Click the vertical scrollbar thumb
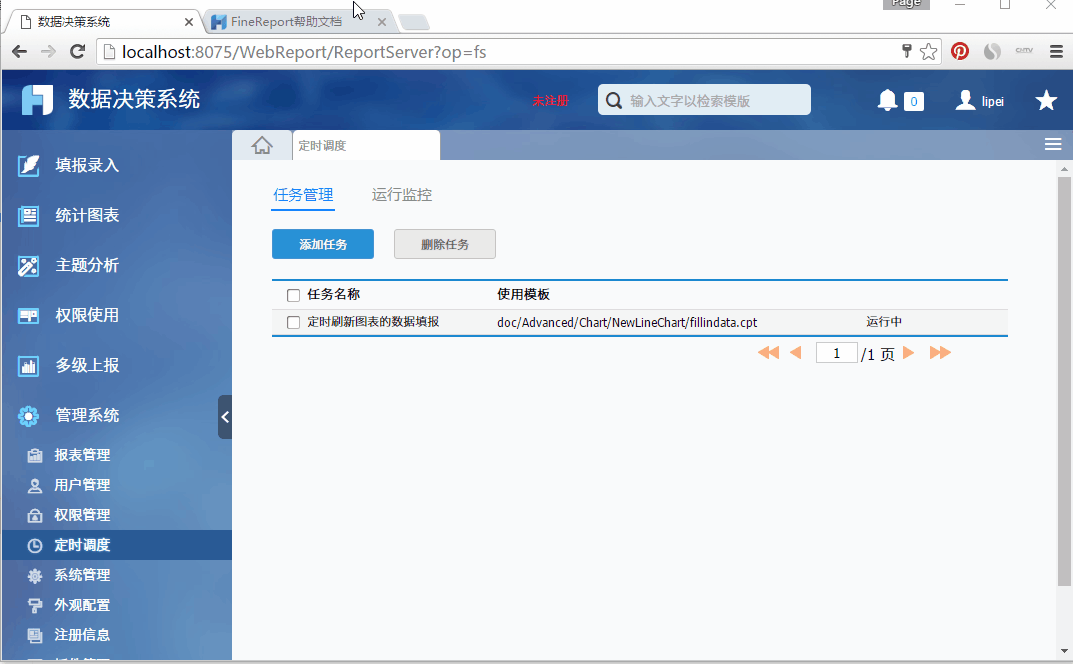1073x664 pixels. click(1063, 381)
